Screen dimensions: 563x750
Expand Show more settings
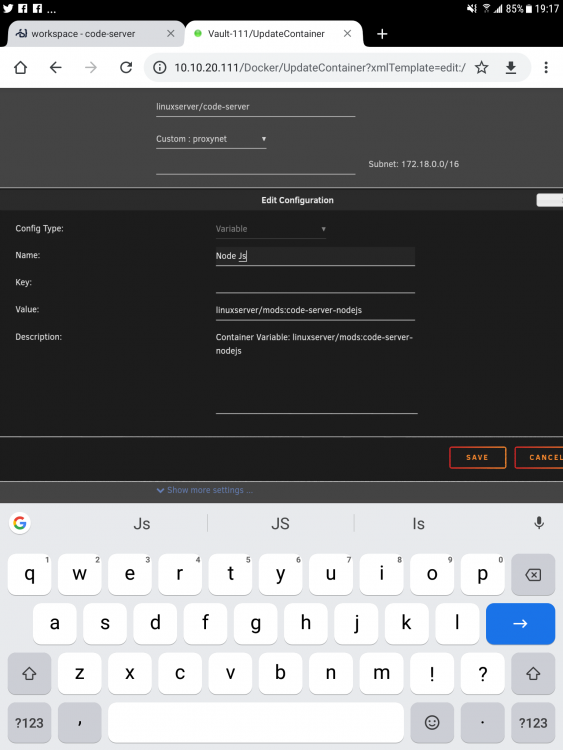click(205, 490)
